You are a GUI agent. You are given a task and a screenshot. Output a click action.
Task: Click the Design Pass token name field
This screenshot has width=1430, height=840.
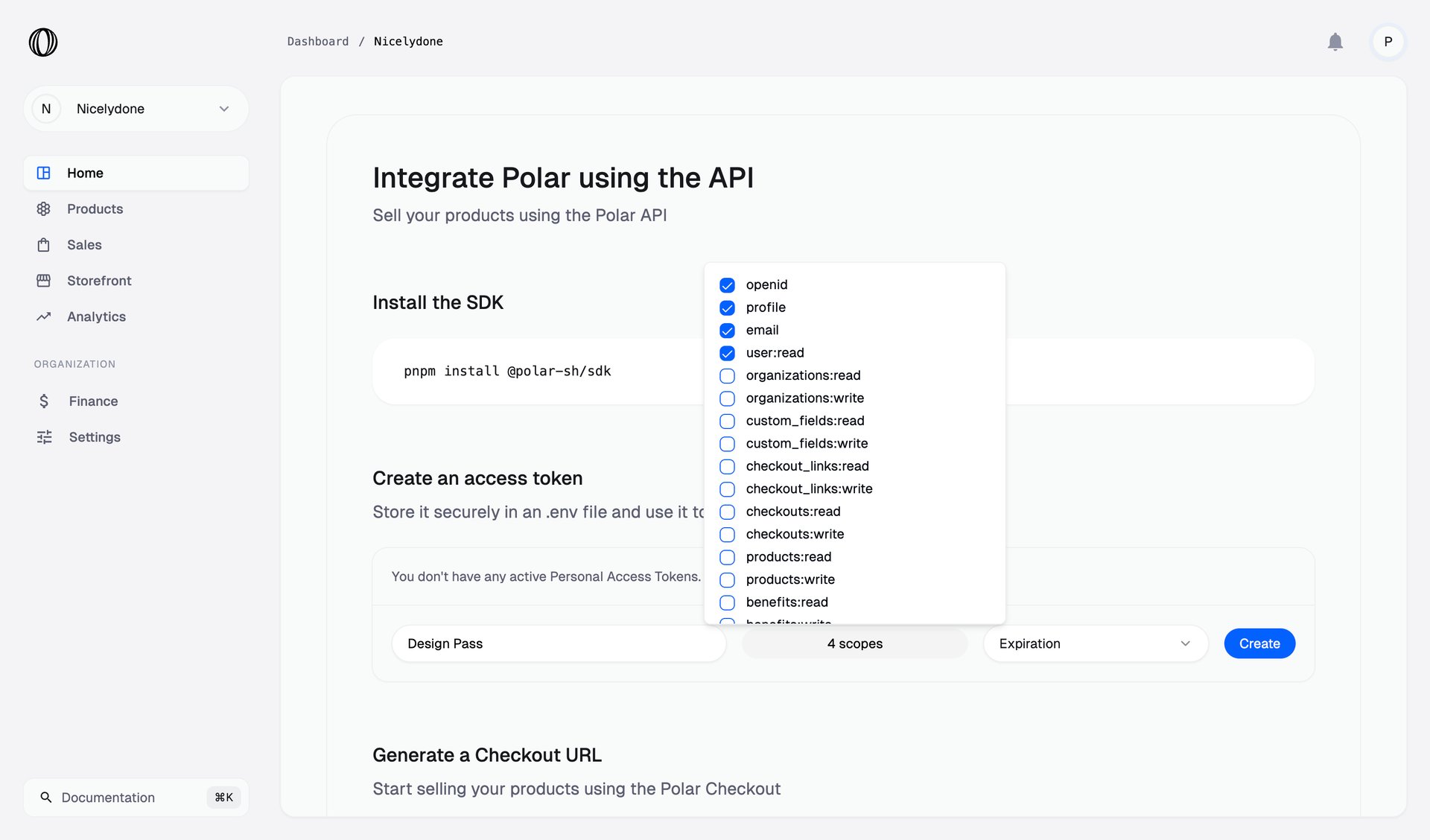(558, 643)
